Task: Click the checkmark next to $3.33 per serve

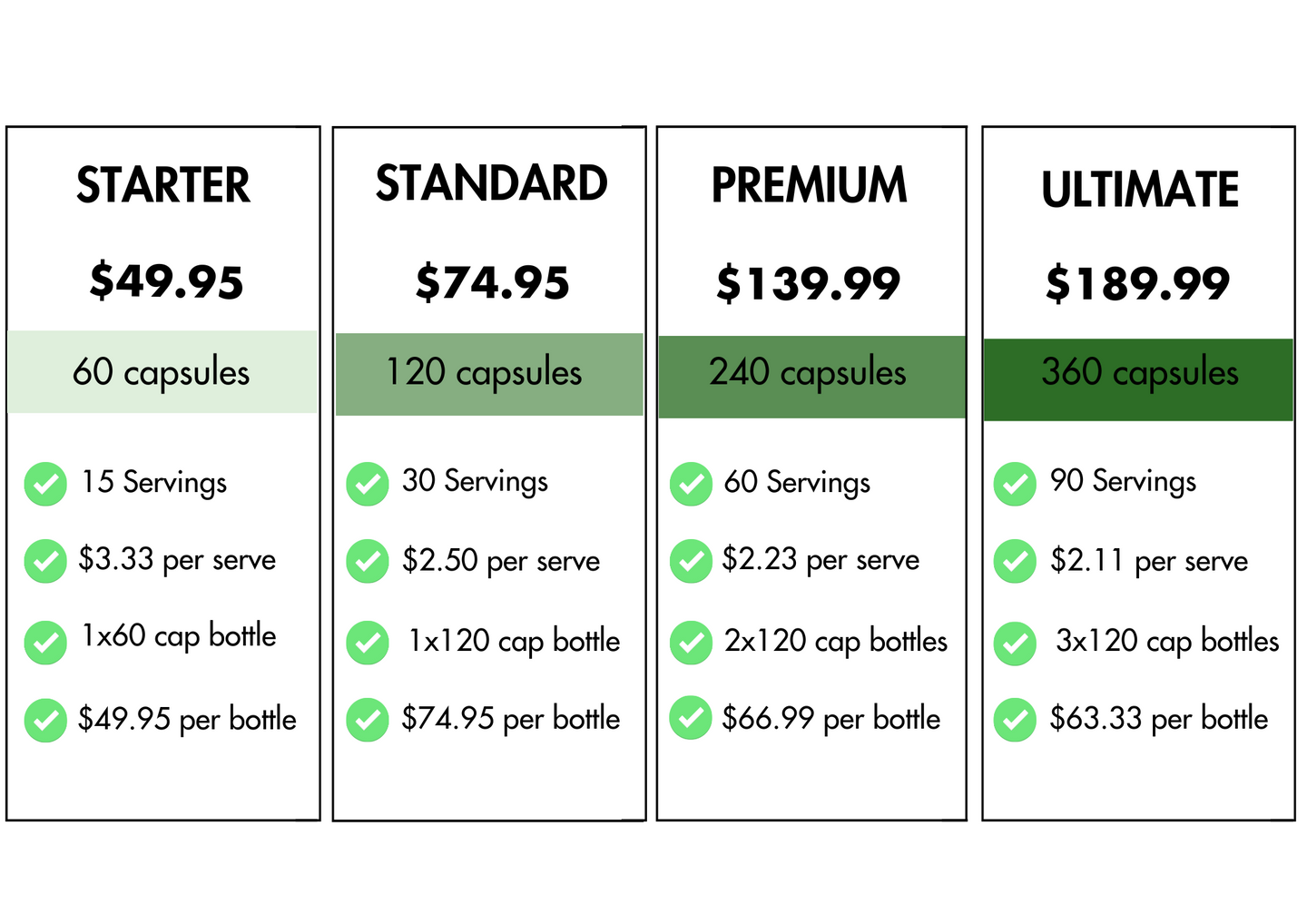Action: [x=45, y=561]
